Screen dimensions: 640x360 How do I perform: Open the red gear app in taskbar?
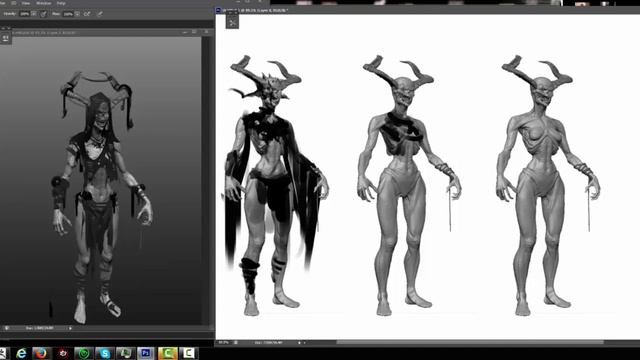click(x=63, y=353)
